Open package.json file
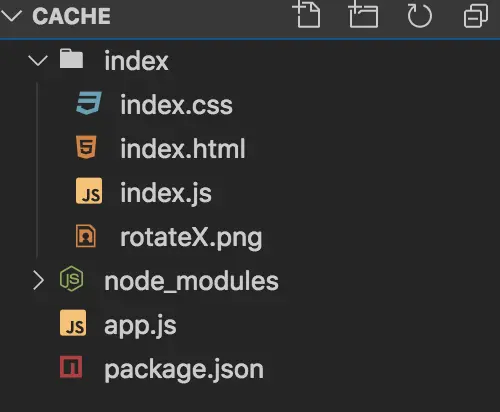This screenshot has width=500, height=412. (x=184, y=370)
